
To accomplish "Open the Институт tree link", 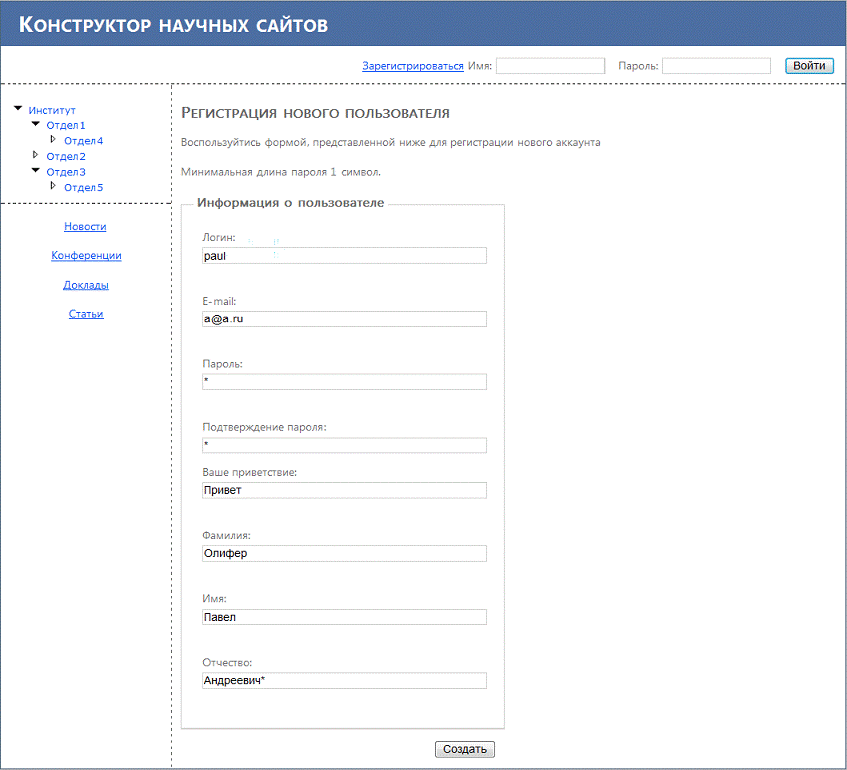I will click(52, 110).
